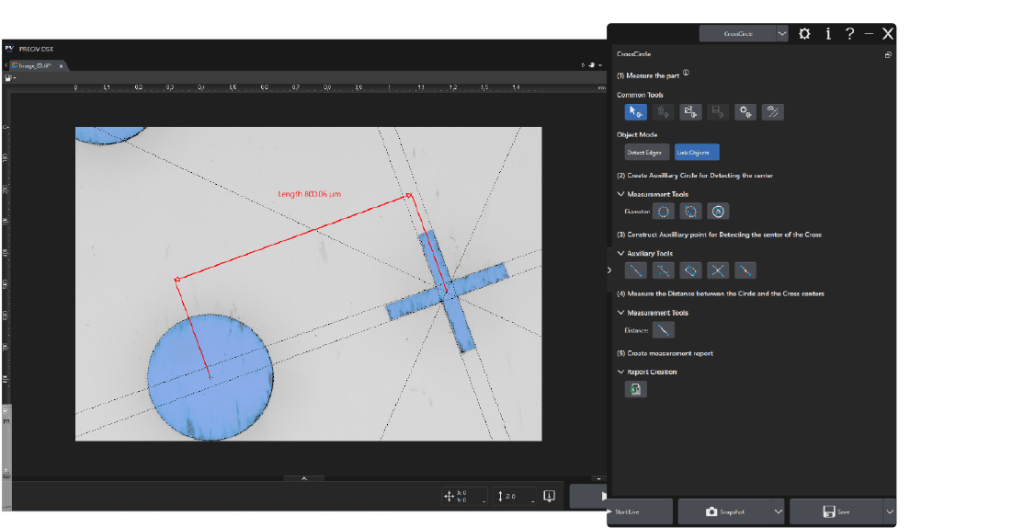Collapse the Auxiliary Tools section
The image size is (1024, 528).
point(620,254)
